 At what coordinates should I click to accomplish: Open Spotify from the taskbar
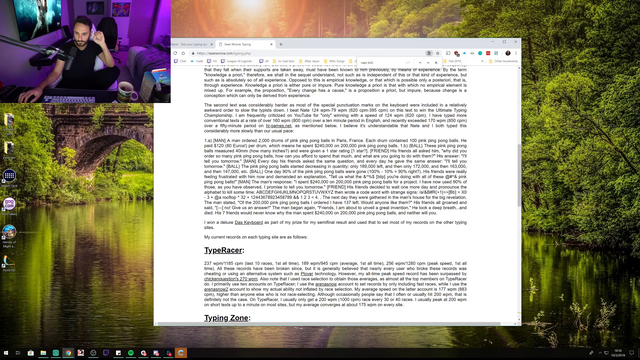pos(131,353)
